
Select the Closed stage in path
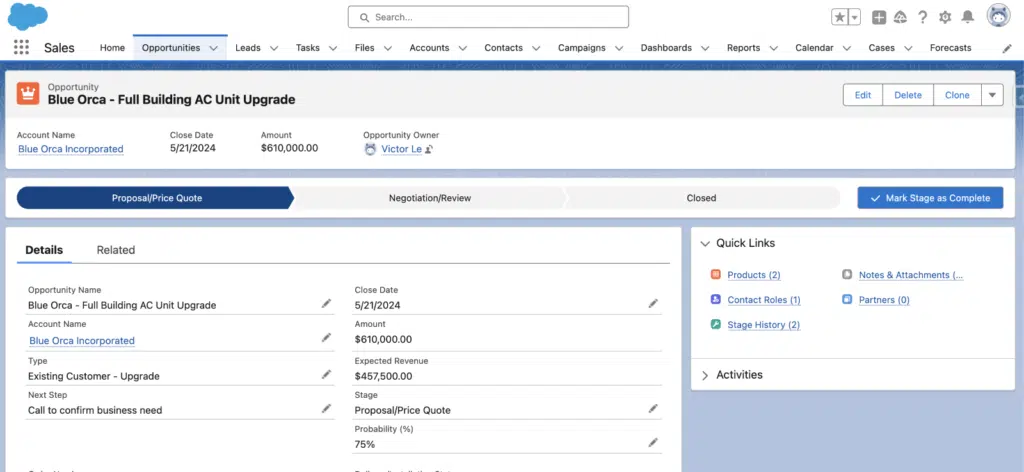pos(701,198)
